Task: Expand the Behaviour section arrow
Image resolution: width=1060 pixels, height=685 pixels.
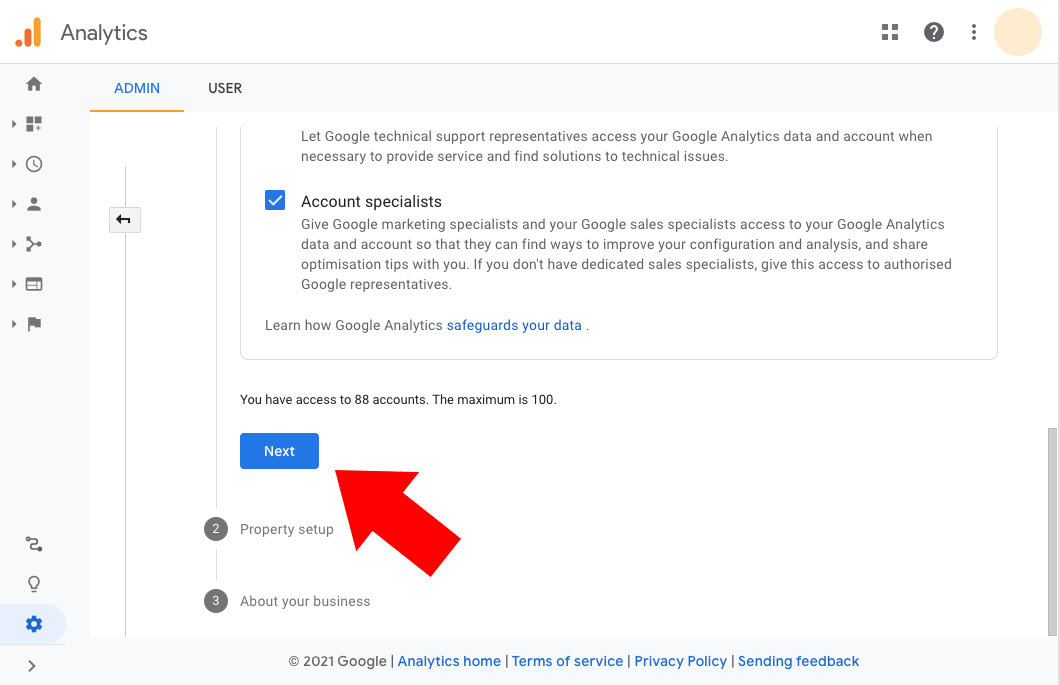Action: [14, 284]
